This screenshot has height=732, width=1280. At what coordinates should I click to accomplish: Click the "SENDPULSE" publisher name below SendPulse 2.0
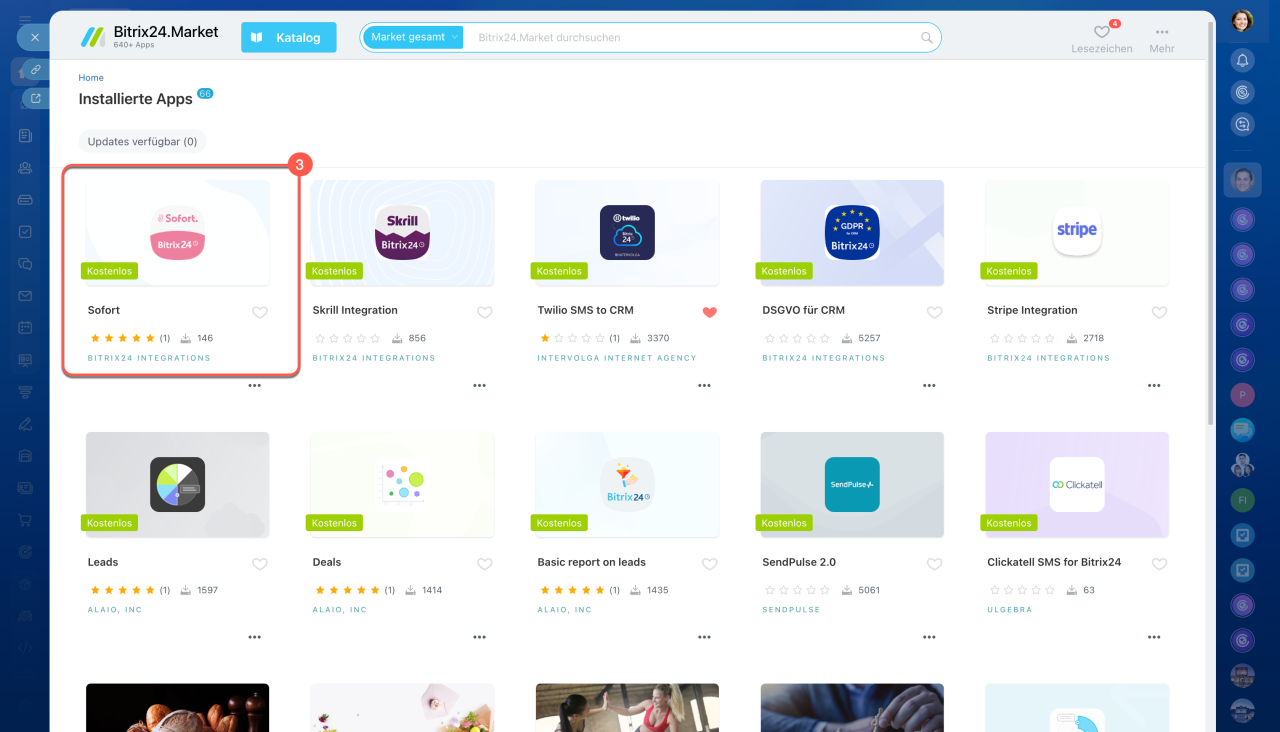791,610
